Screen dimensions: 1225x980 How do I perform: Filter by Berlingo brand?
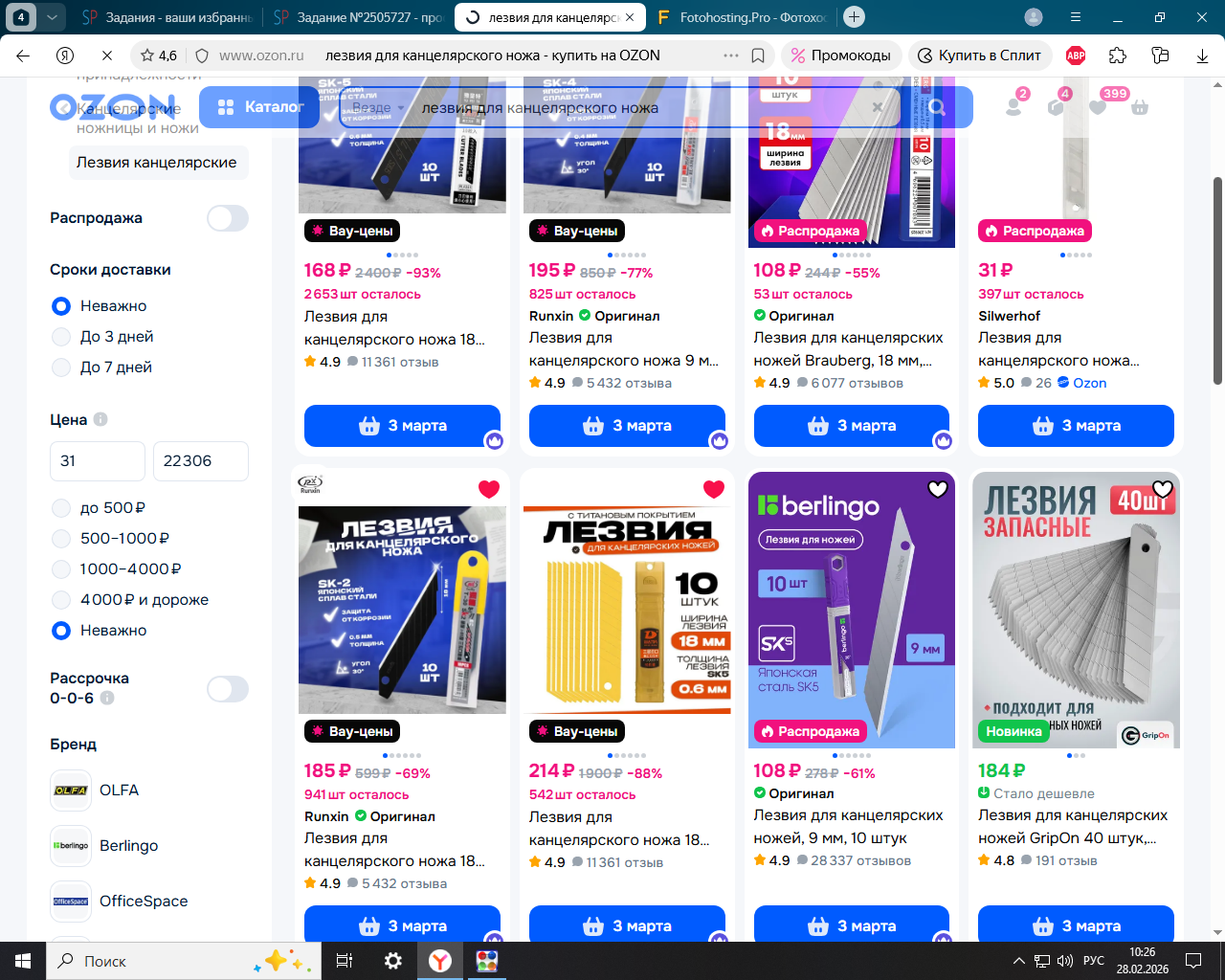click(x=104, y=846)
